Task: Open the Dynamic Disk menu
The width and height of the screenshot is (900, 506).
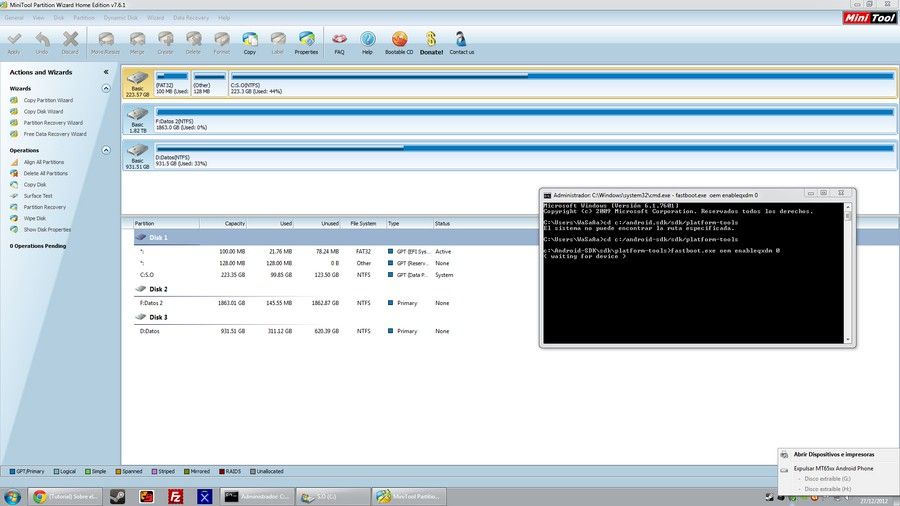Action: tap(121, 18)
